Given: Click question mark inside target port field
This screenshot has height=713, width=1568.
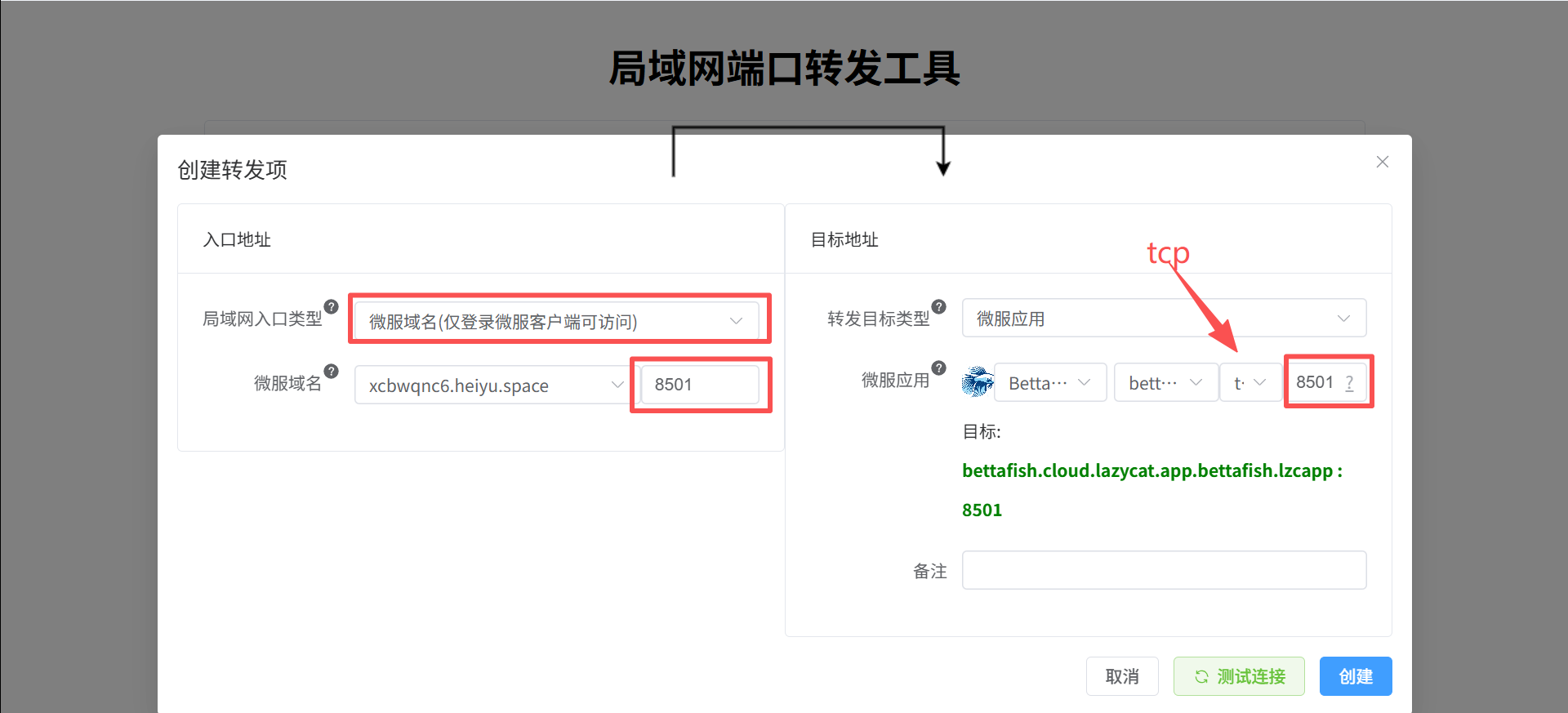Looking at the screenshot, I should 1349,382.
